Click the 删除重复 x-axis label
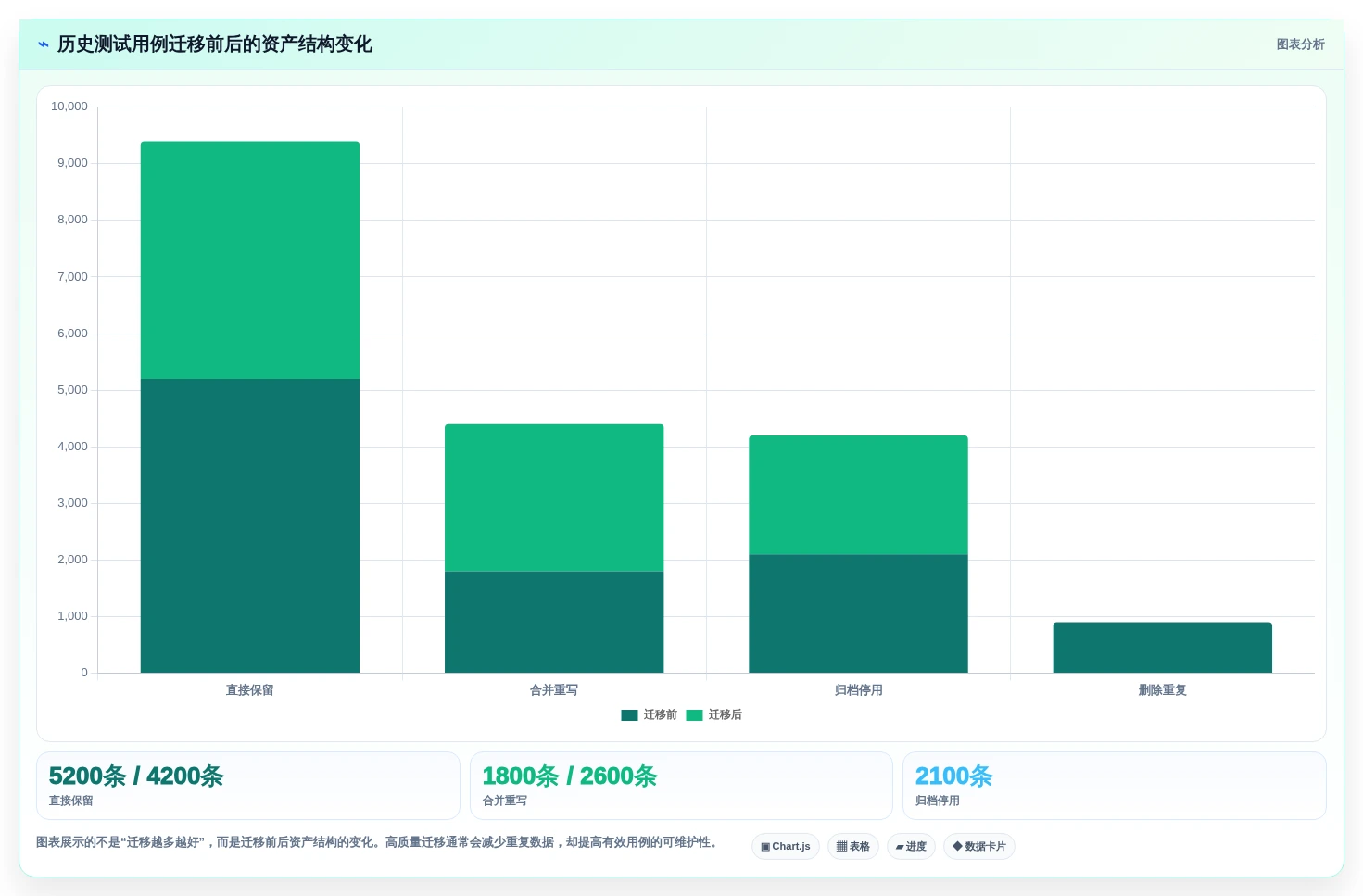 coord(1162,690)
